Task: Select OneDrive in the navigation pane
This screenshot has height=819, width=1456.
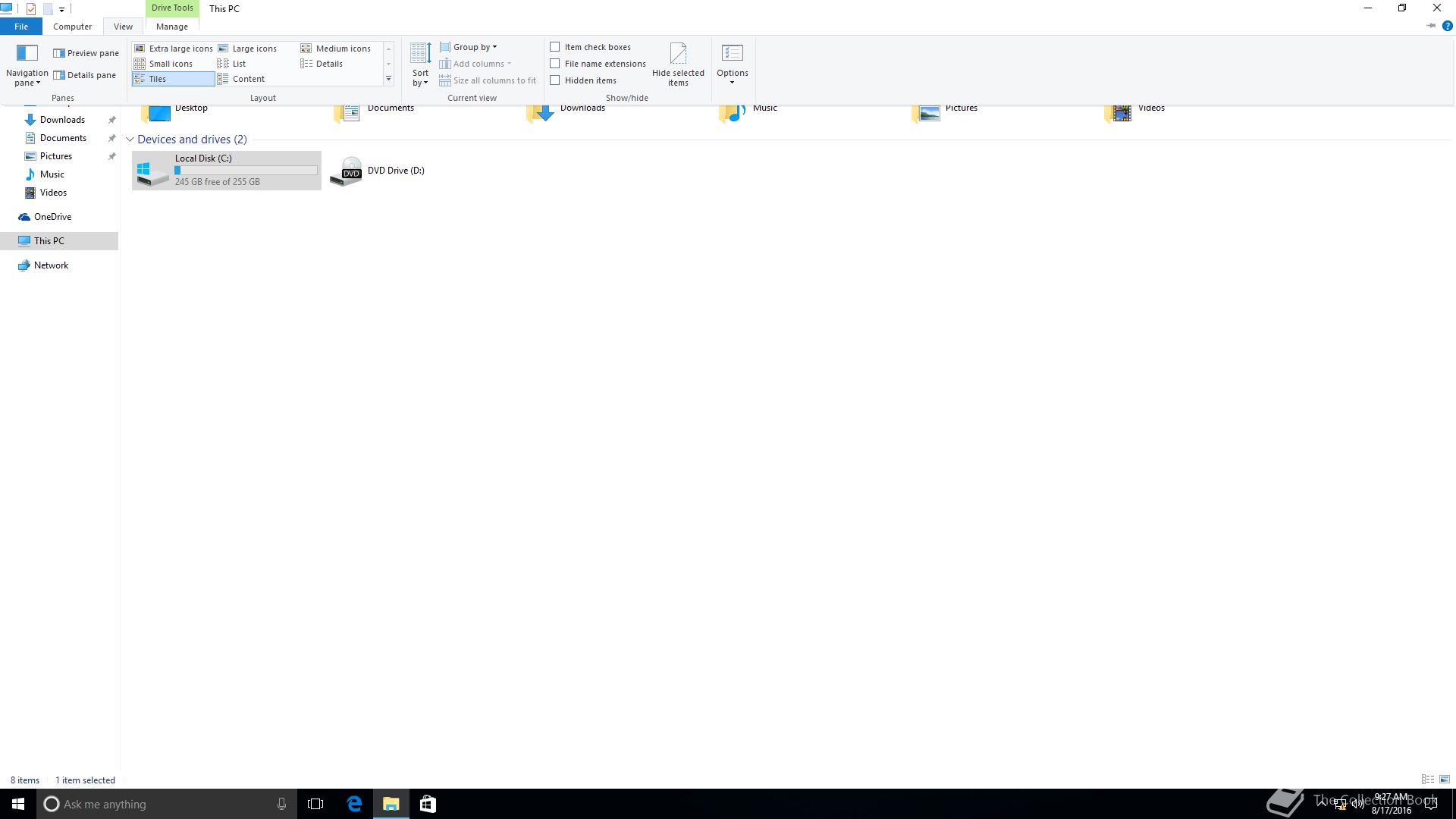Action: tap(52, 217)
